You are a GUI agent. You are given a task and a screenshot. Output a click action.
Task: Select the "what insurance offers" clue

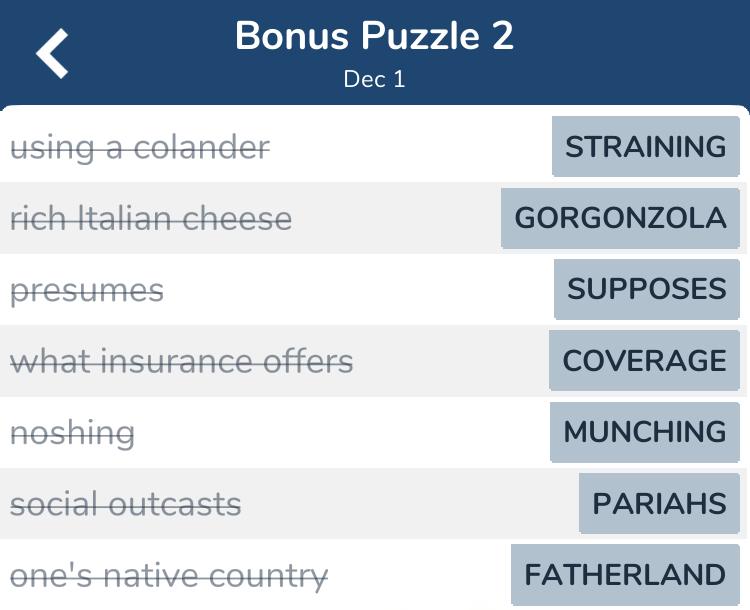[181, 361]
